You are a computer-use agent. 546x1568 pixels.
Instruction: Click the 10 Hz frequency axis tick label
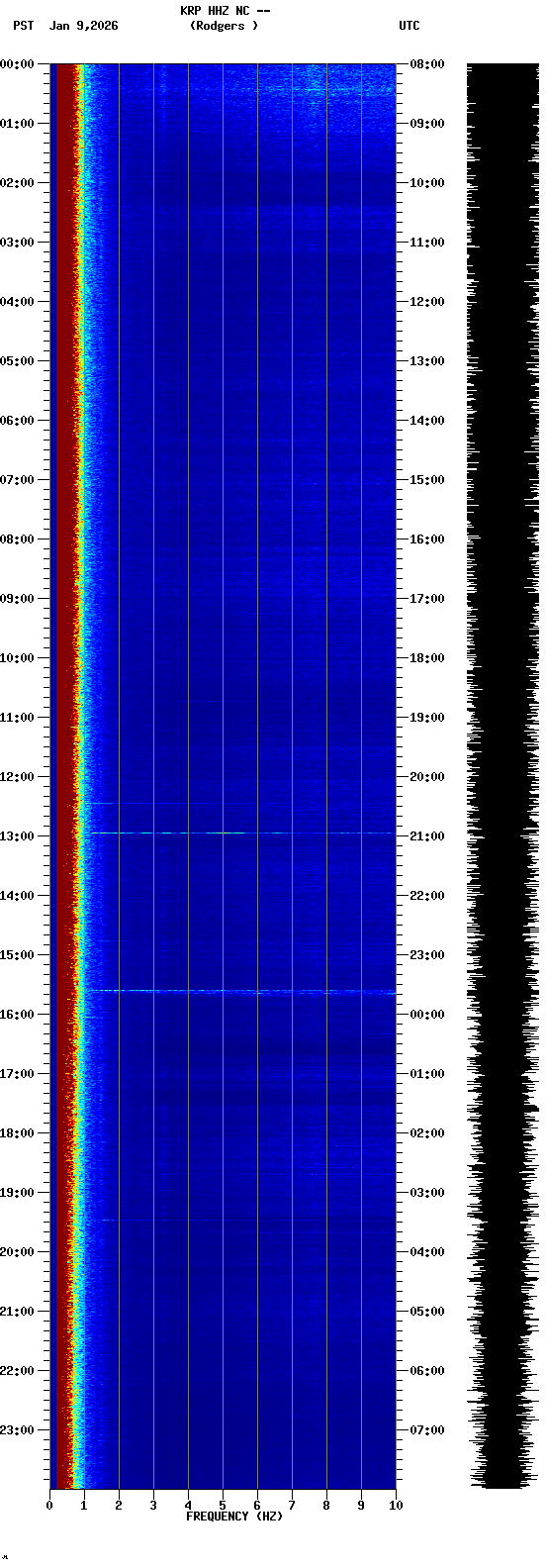click(x=396, y=1506)
